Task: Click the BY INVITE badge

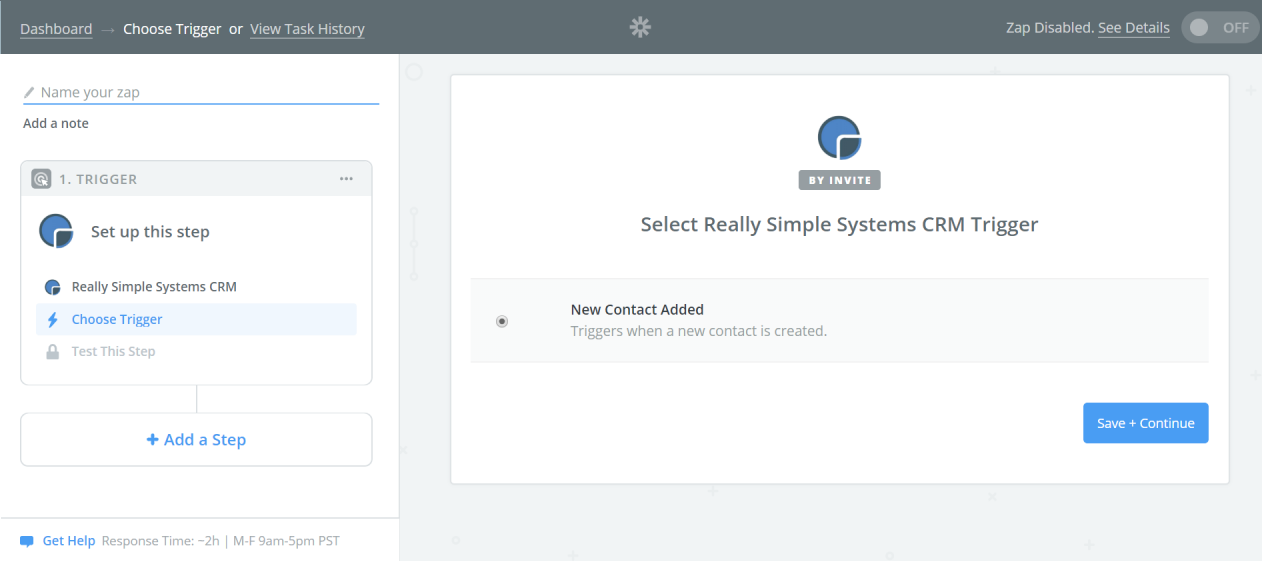Action: (839, 180)
